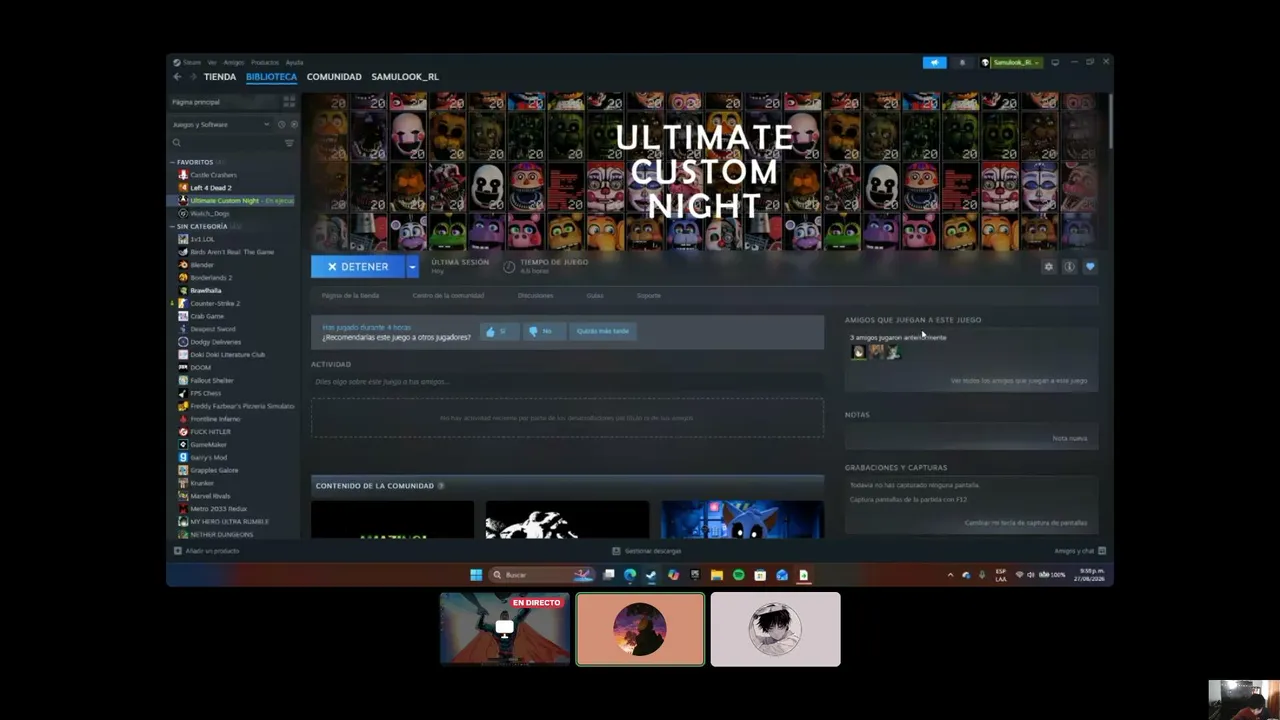Select Borderlands 2 in library list
The height and width of the screenshot is (720, 1280).
click(211, 278)
